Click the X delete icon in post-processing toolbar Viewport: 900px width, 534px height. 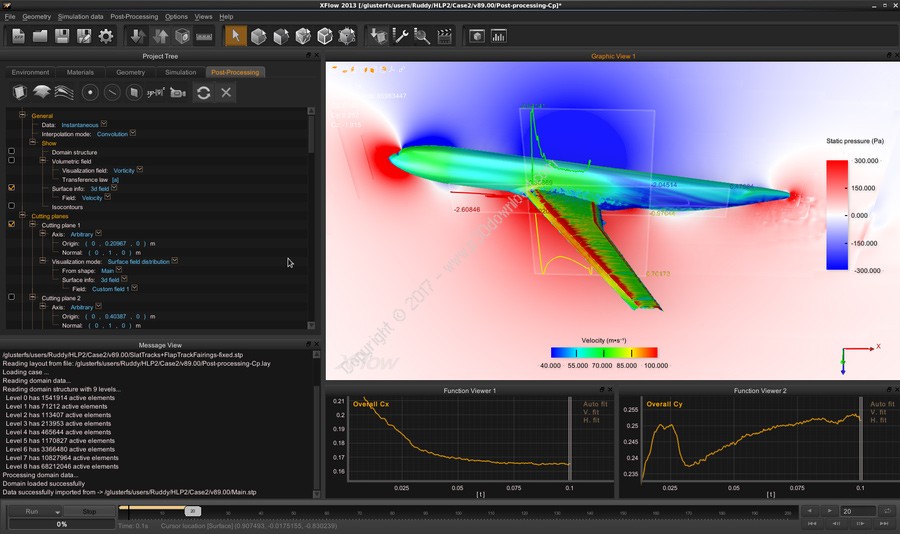pos(226,92)
